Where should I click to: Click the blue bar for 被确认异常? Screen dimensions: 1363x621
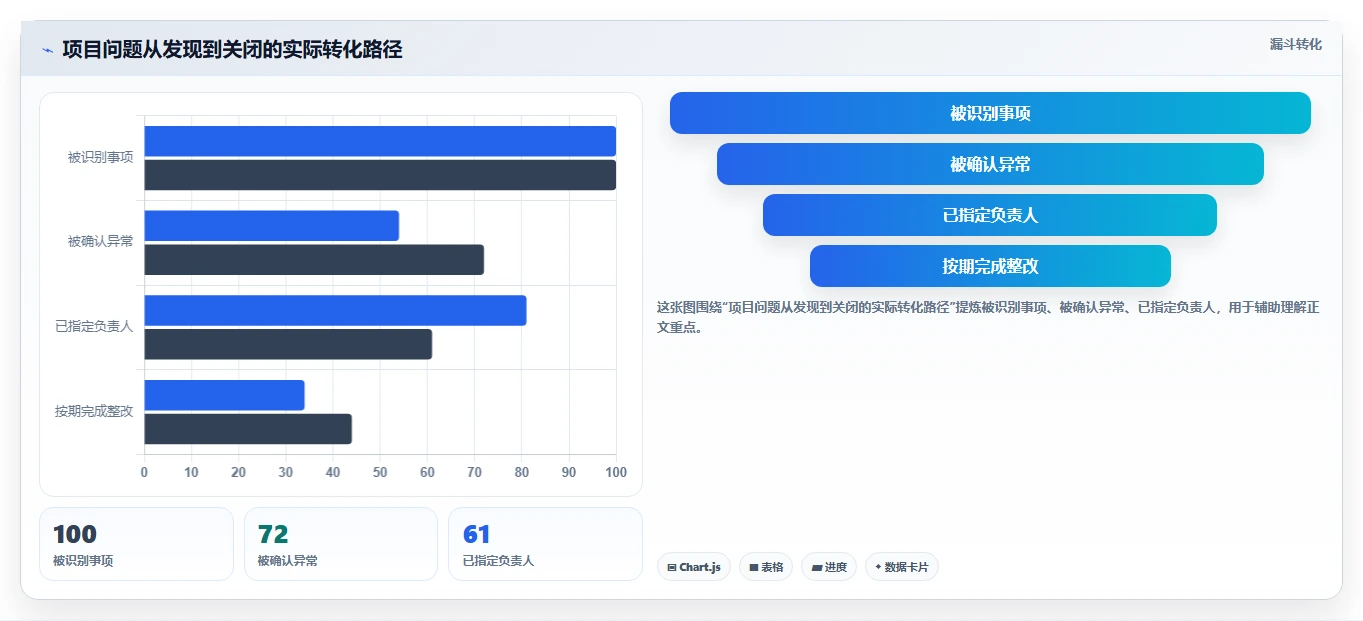pyautogui.click(x=272, y=225)
